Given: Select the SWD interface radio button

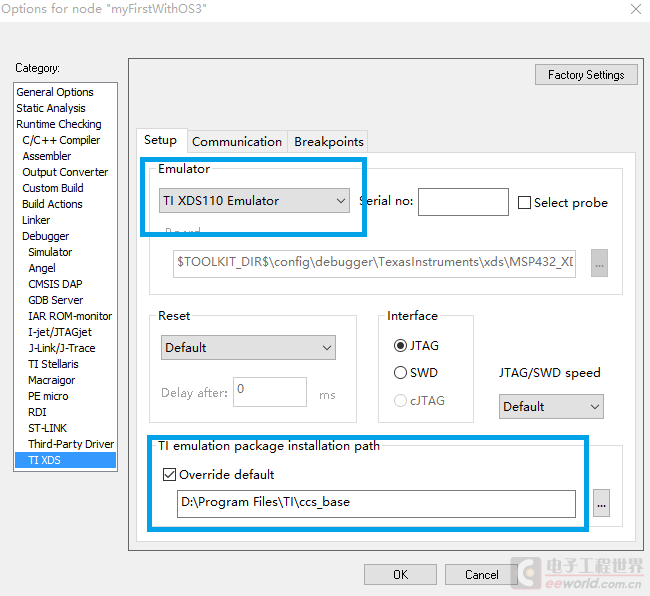Looking at the screenshot, I should coord(400,373).
